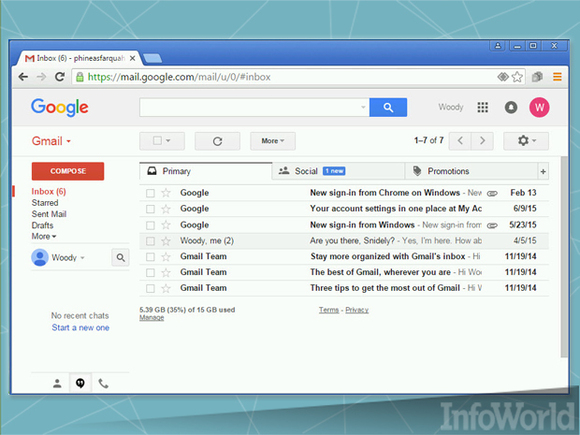Star the Stay more organized message
This screenshot has height=435, width=580.
pyautogui.click(x=166, y=256)
